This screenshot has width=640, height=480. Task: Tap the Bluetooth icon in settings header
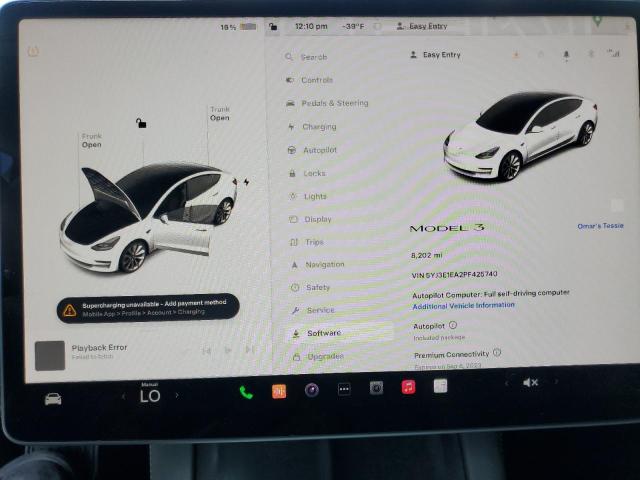591,54
